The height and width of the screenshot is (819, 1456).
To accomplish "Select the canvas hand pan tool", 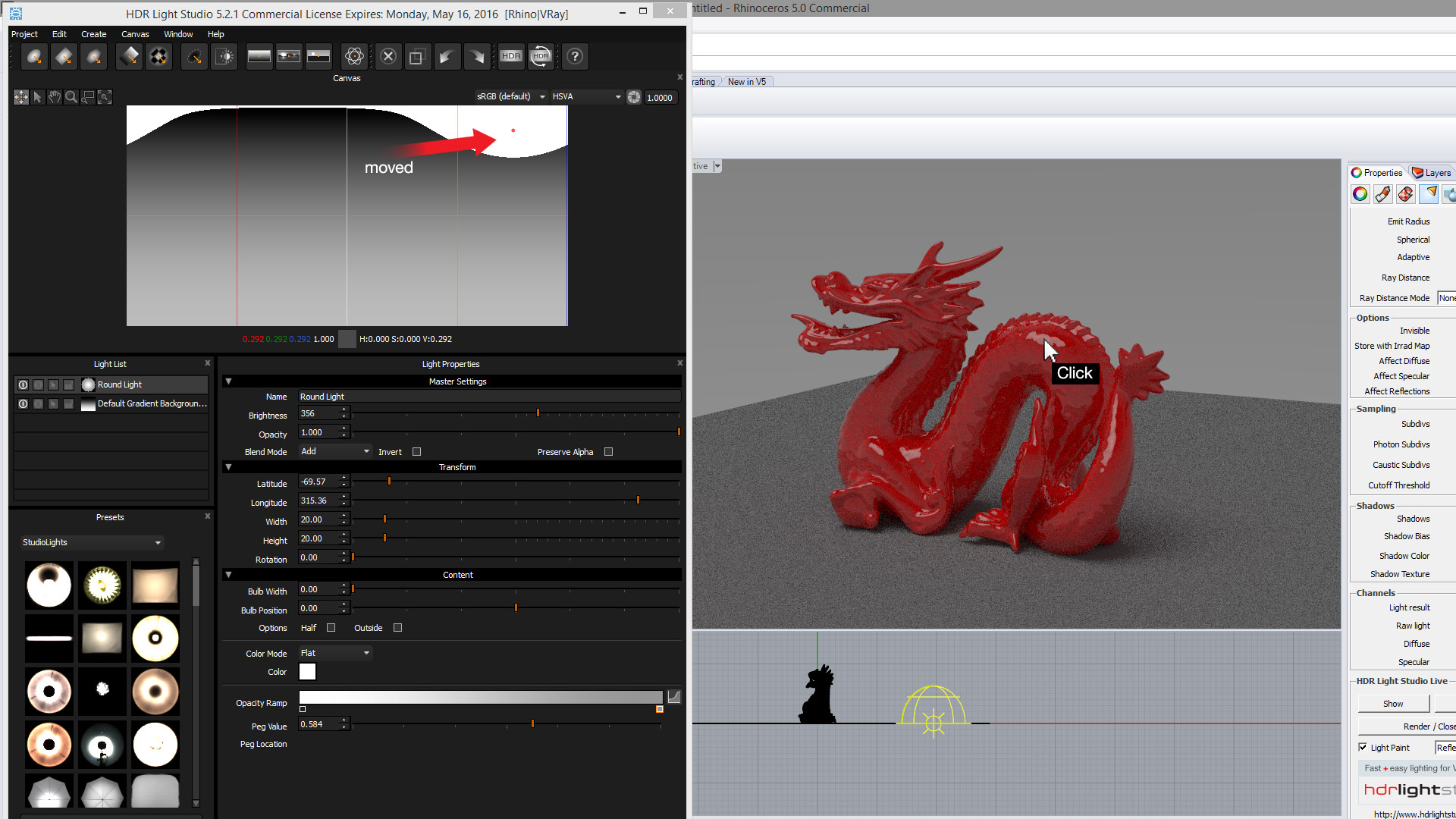I will 55,97.
